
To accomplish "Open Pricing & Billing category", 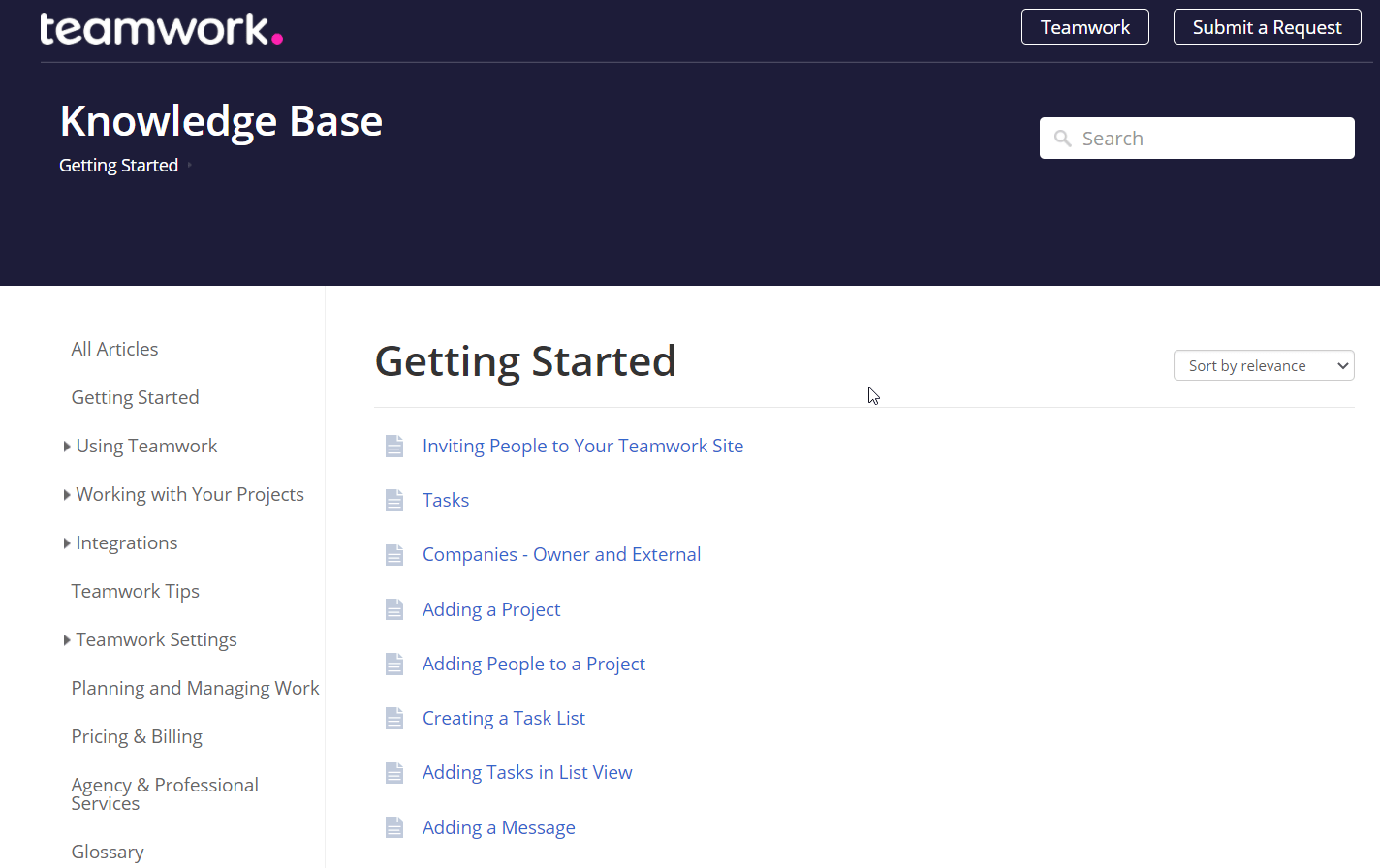I will [x=137, y=736].
